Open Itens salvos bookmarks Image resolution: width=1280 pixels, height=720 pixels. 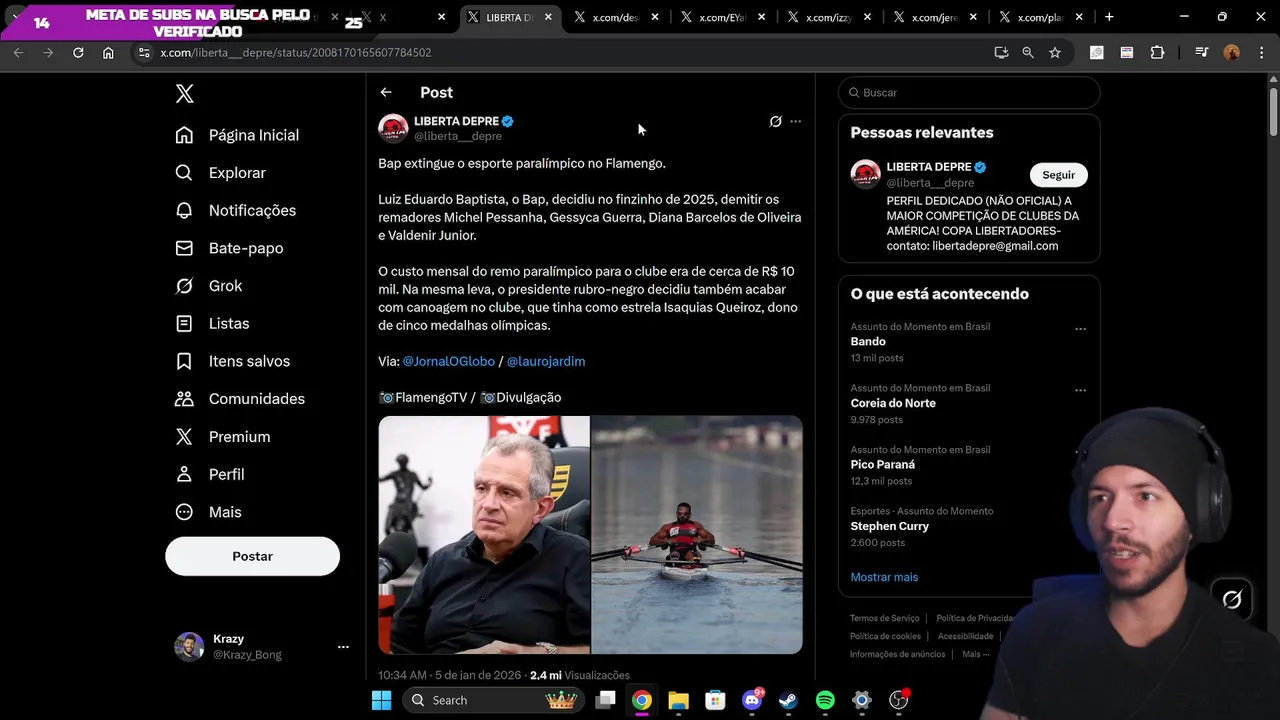click(x=232, y=361)
